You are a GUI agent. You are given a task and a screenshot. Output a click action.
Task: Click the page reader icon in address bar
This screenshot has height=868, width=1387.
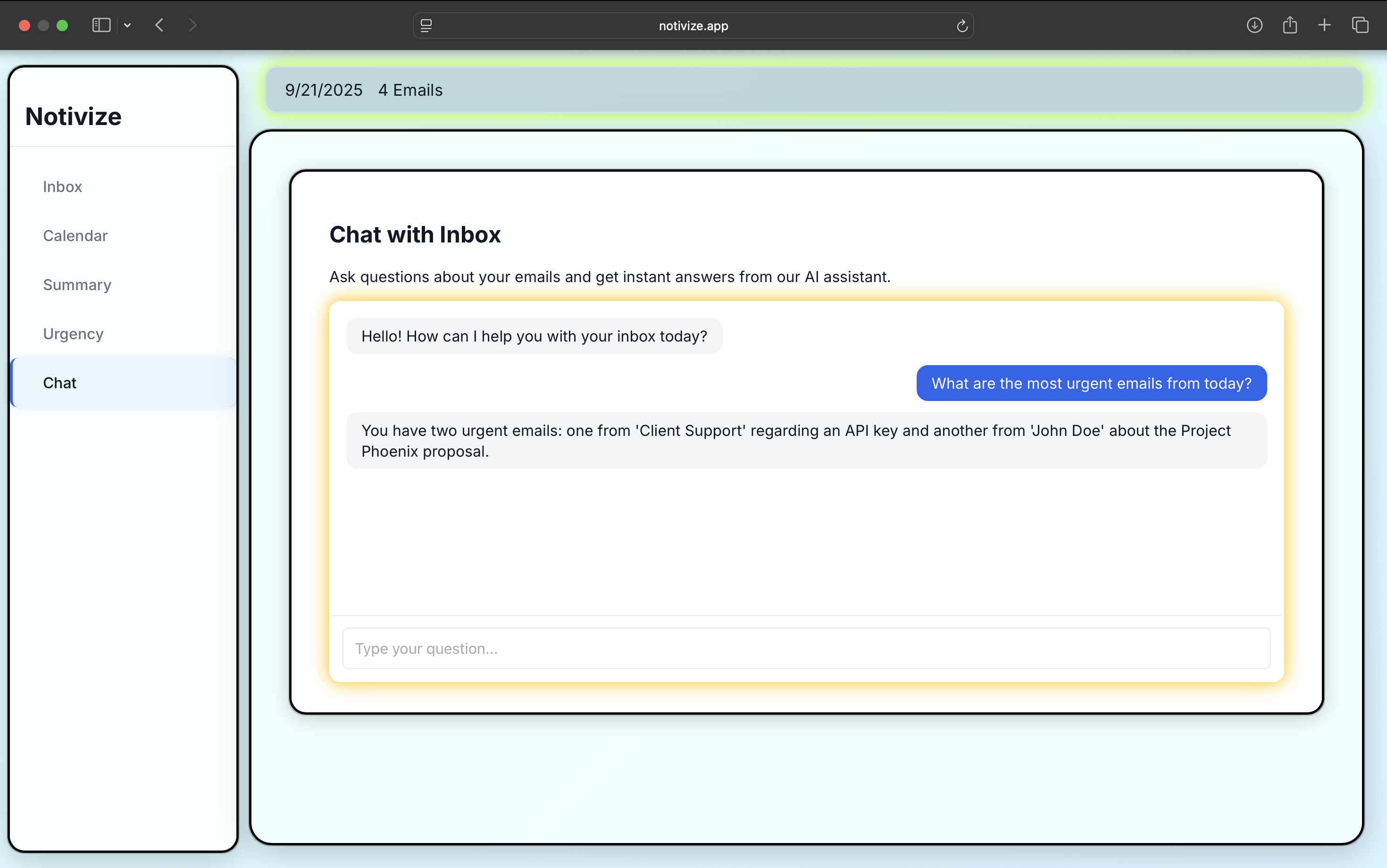coord(426,26)
